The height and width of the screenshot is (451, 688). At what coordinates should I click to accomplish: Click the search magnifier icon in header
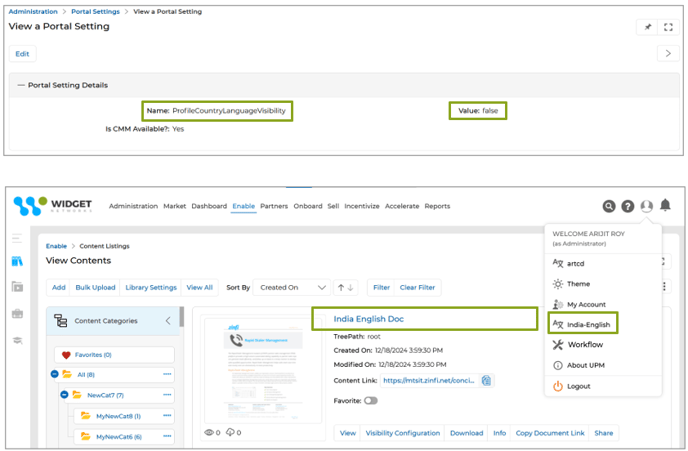[608, 206]
